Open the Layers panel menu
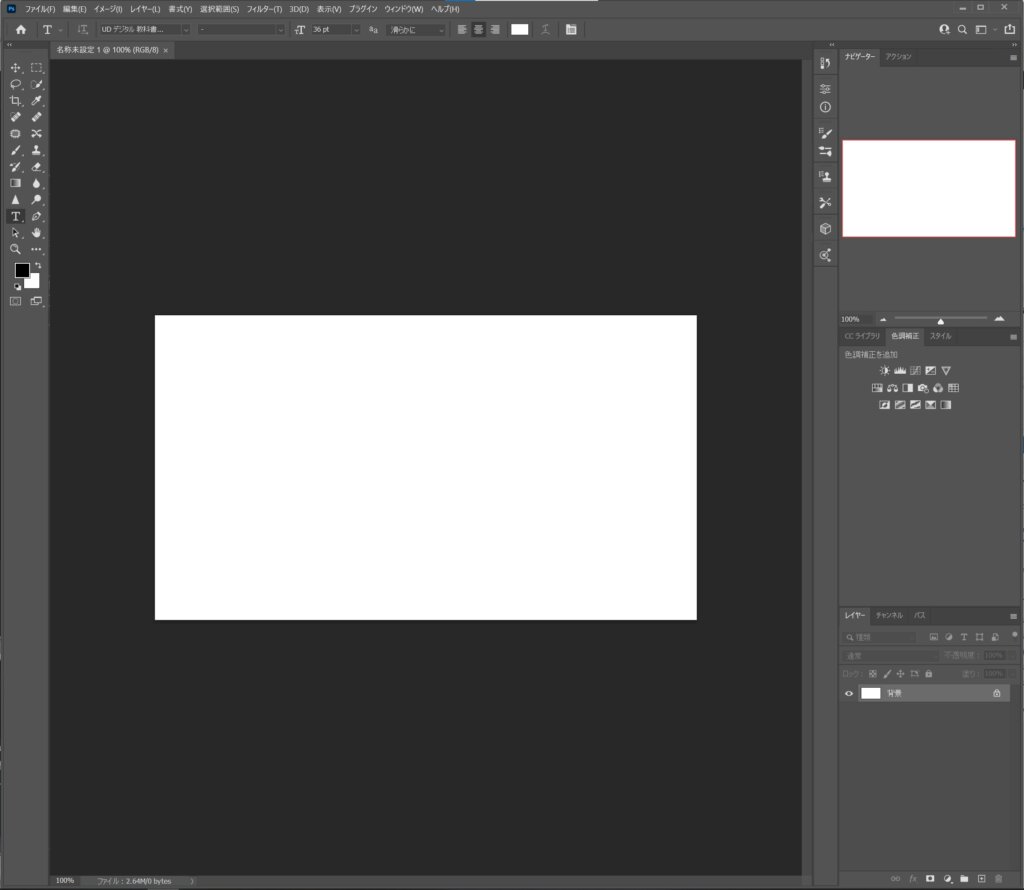Image resolution: width=1024 pixels, height=890 pixels. tap(1014, 616)
